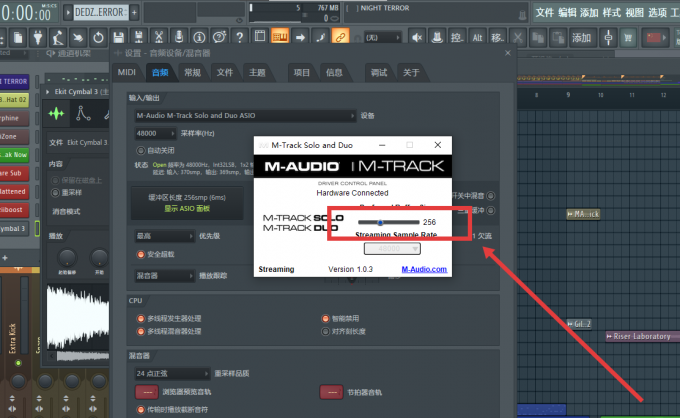
Task: Select the green waveform sample tab icon
Action: [x=56, y=114]
